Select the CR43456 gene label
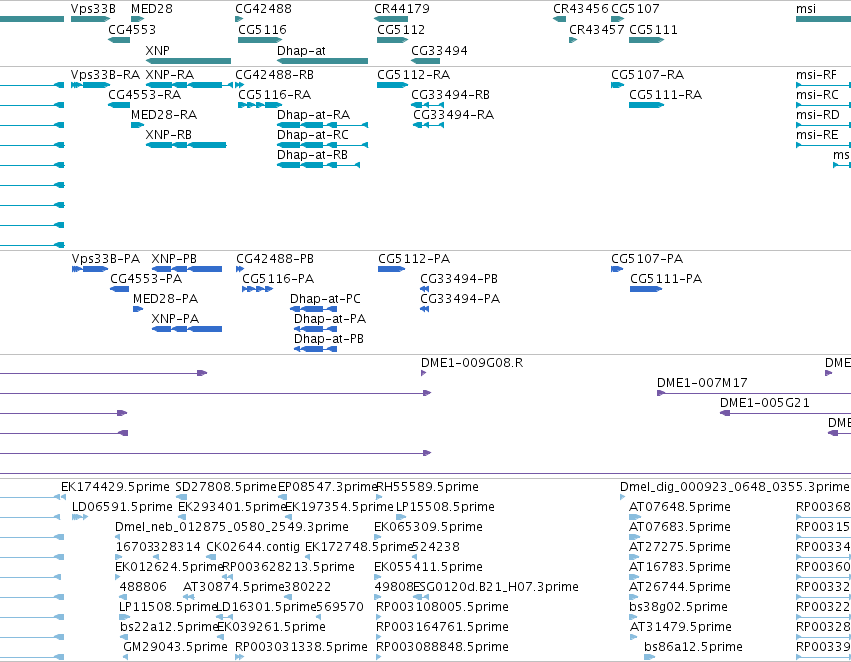The width and height of the screenshot is (851, 662). 581,9
